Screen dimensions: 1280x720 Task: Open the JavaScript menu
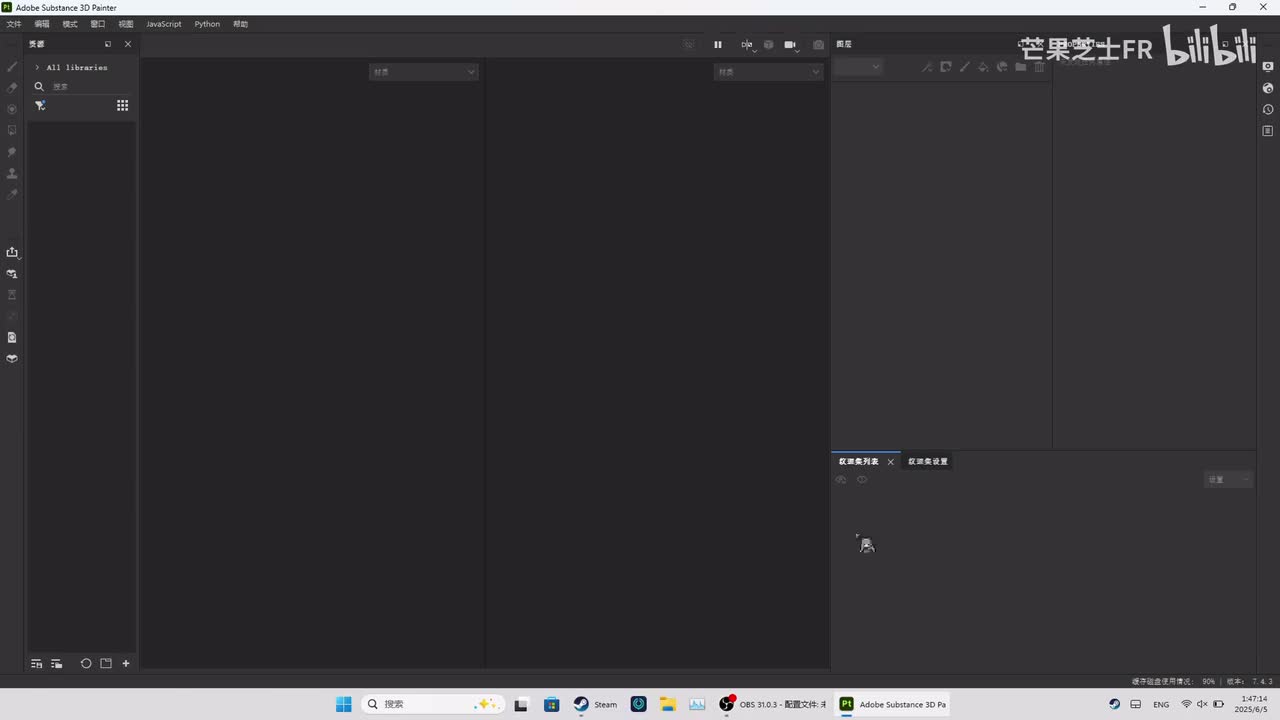[x=164, y=24]
